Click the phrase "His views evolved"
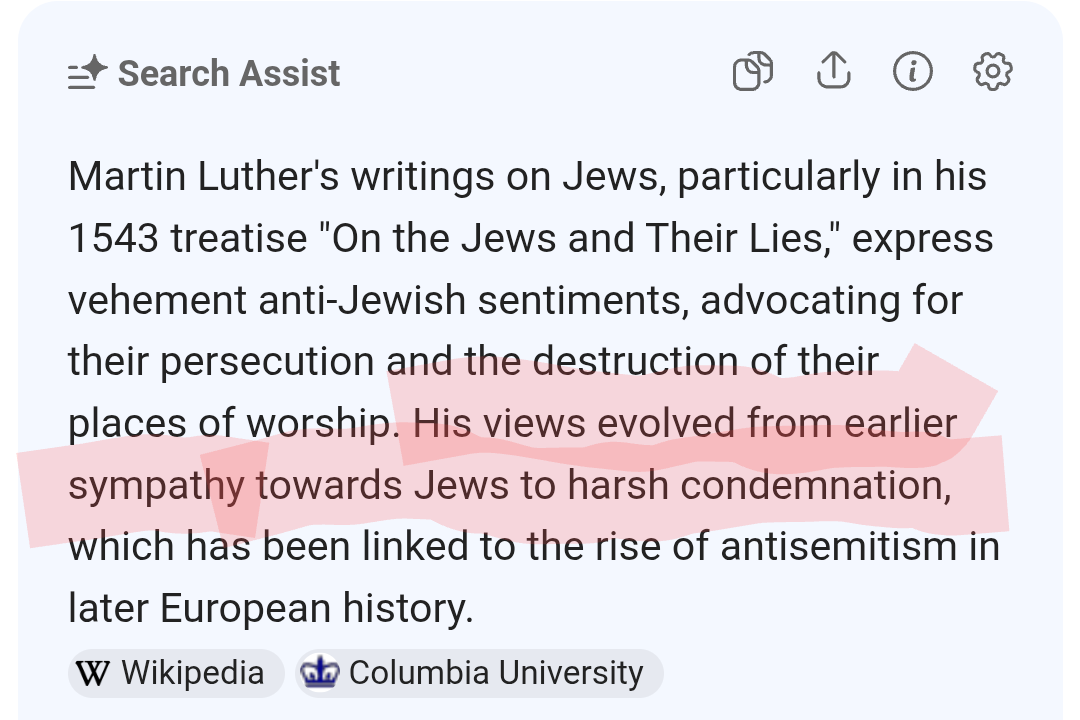The image size is (1080, 720). coord(574,423)
